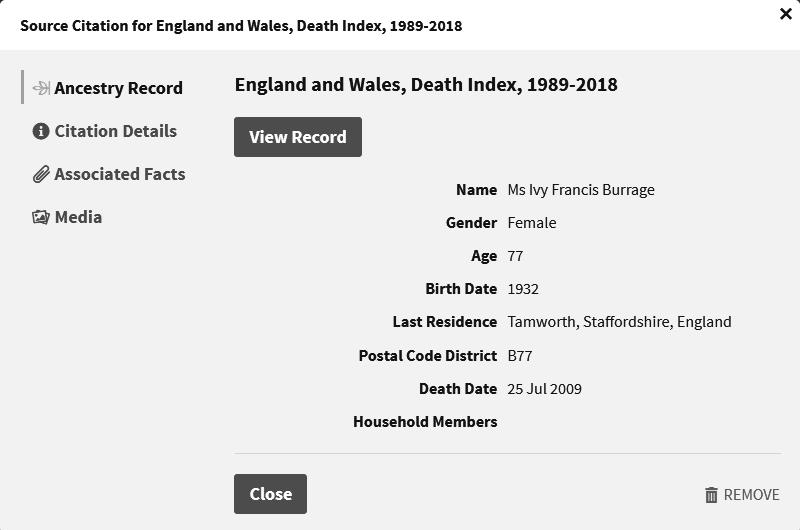800x530 pixels.
Task: Click the Associated Facts paperclip icon
Action: [x=41, y=174]
